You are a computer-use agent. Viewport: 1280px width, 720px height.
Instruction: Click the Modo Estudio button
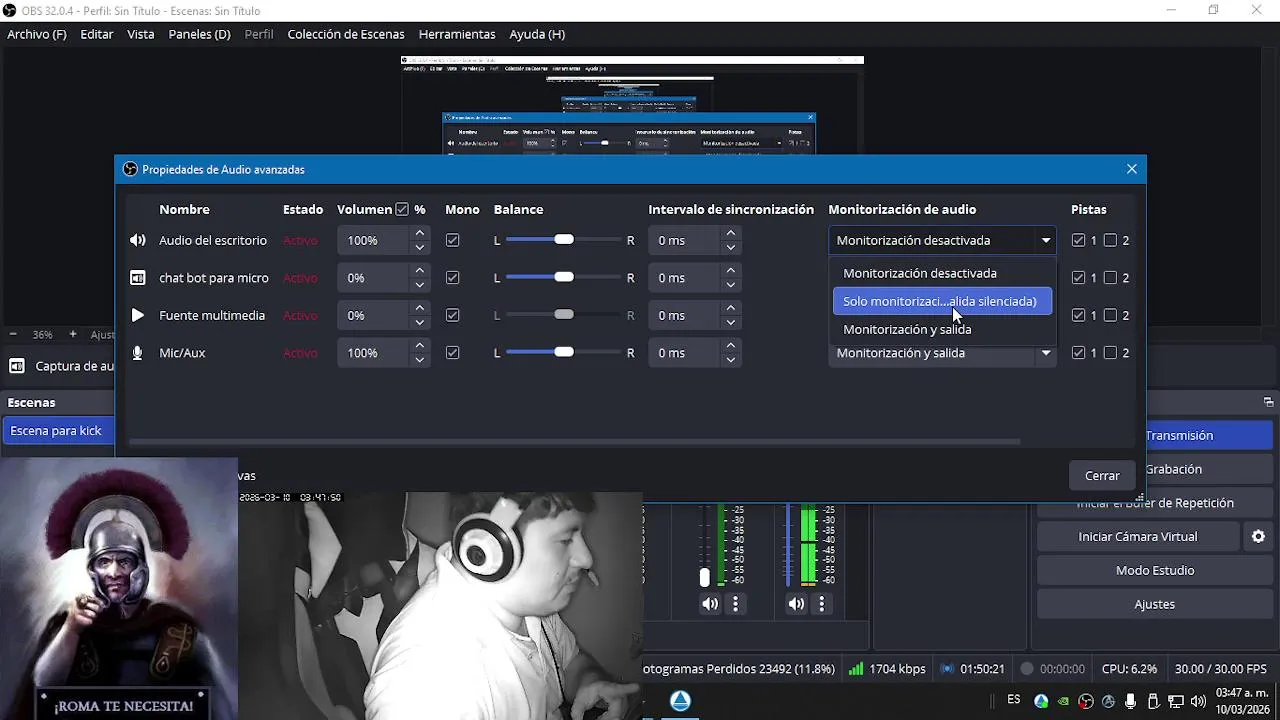(1155, 570)
